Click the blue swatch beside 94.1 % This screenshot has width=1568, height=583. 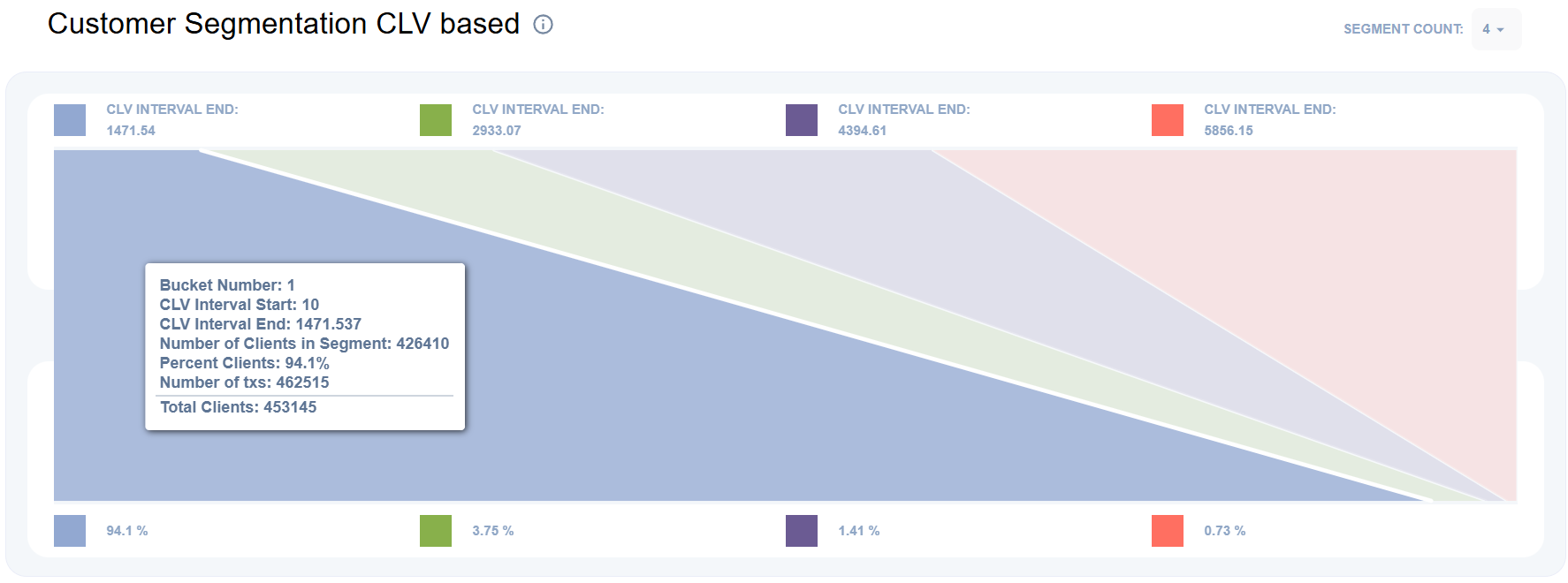tap(70, 531)
